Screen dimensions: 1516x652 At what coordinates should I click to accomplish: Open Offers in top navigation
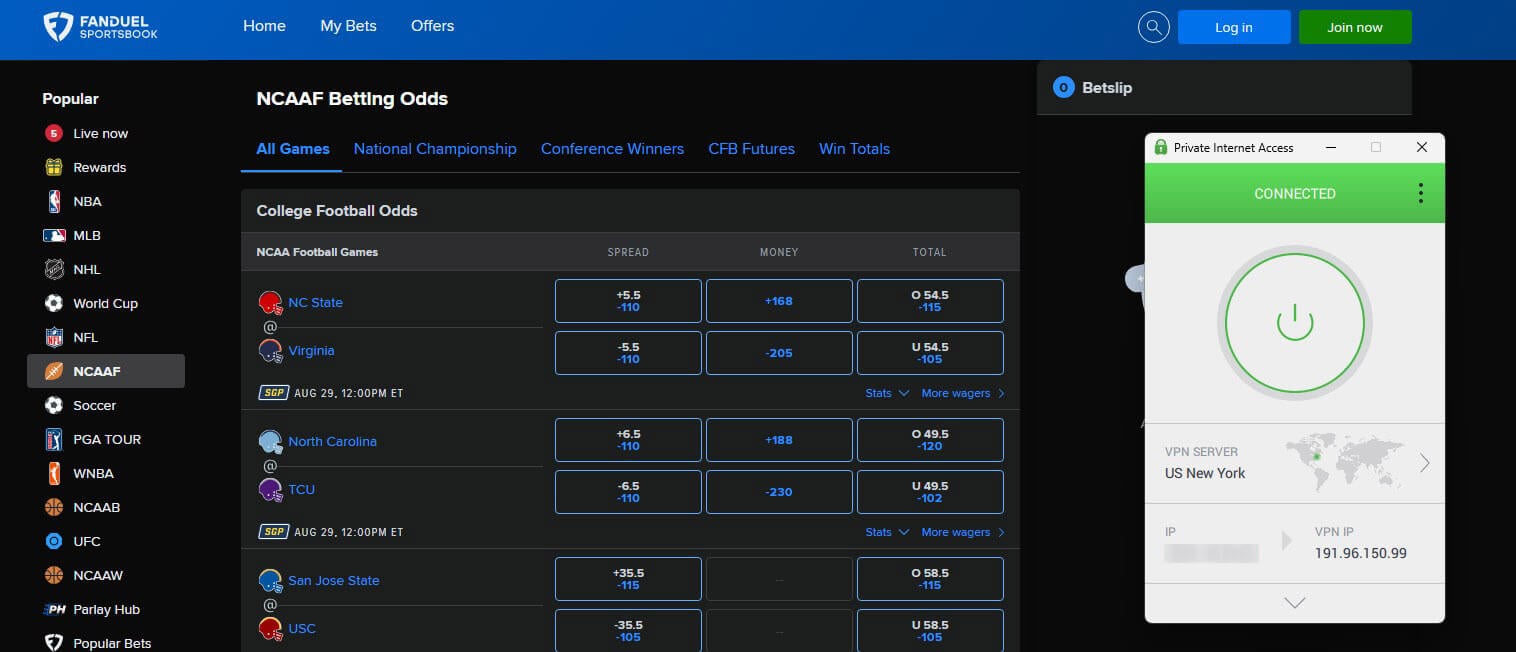[432, 26]
